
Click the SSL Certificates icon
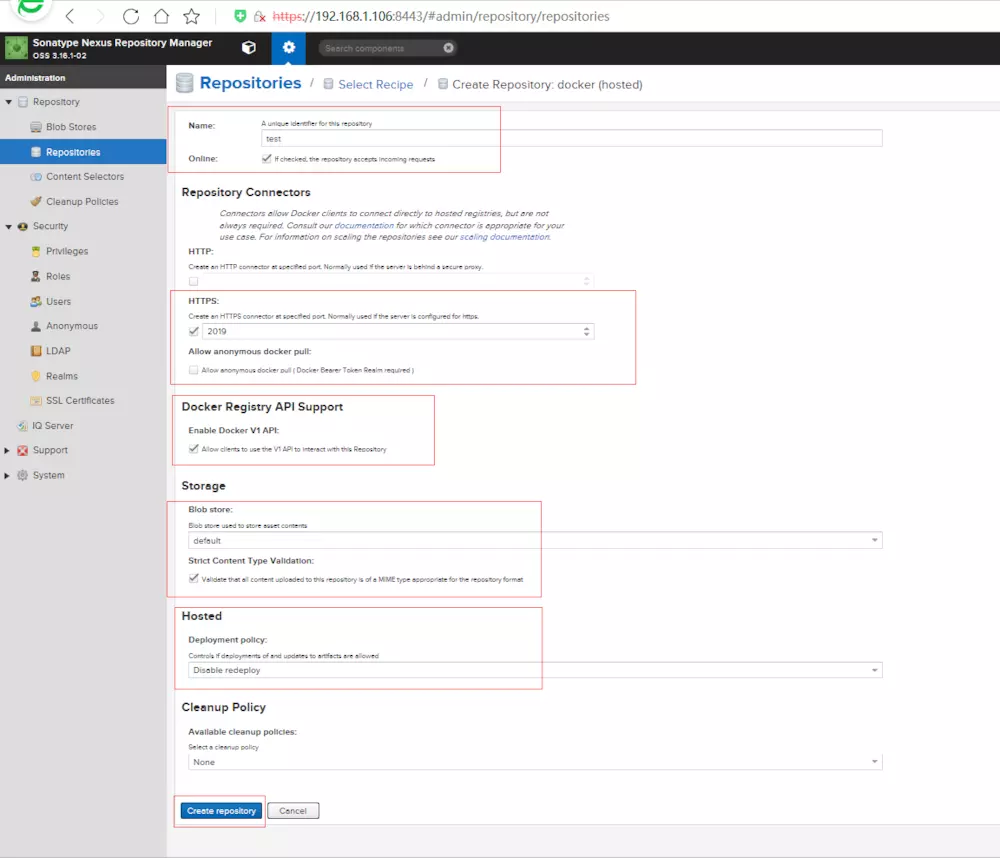pos(36,401)
